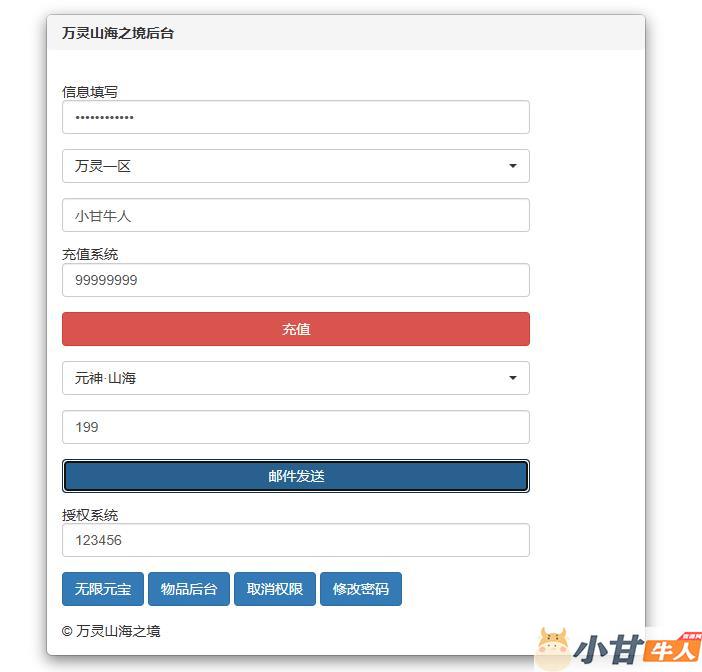Click the masked password field under 信息填写
Screen dimensions: 702x672
pos(295,118)
